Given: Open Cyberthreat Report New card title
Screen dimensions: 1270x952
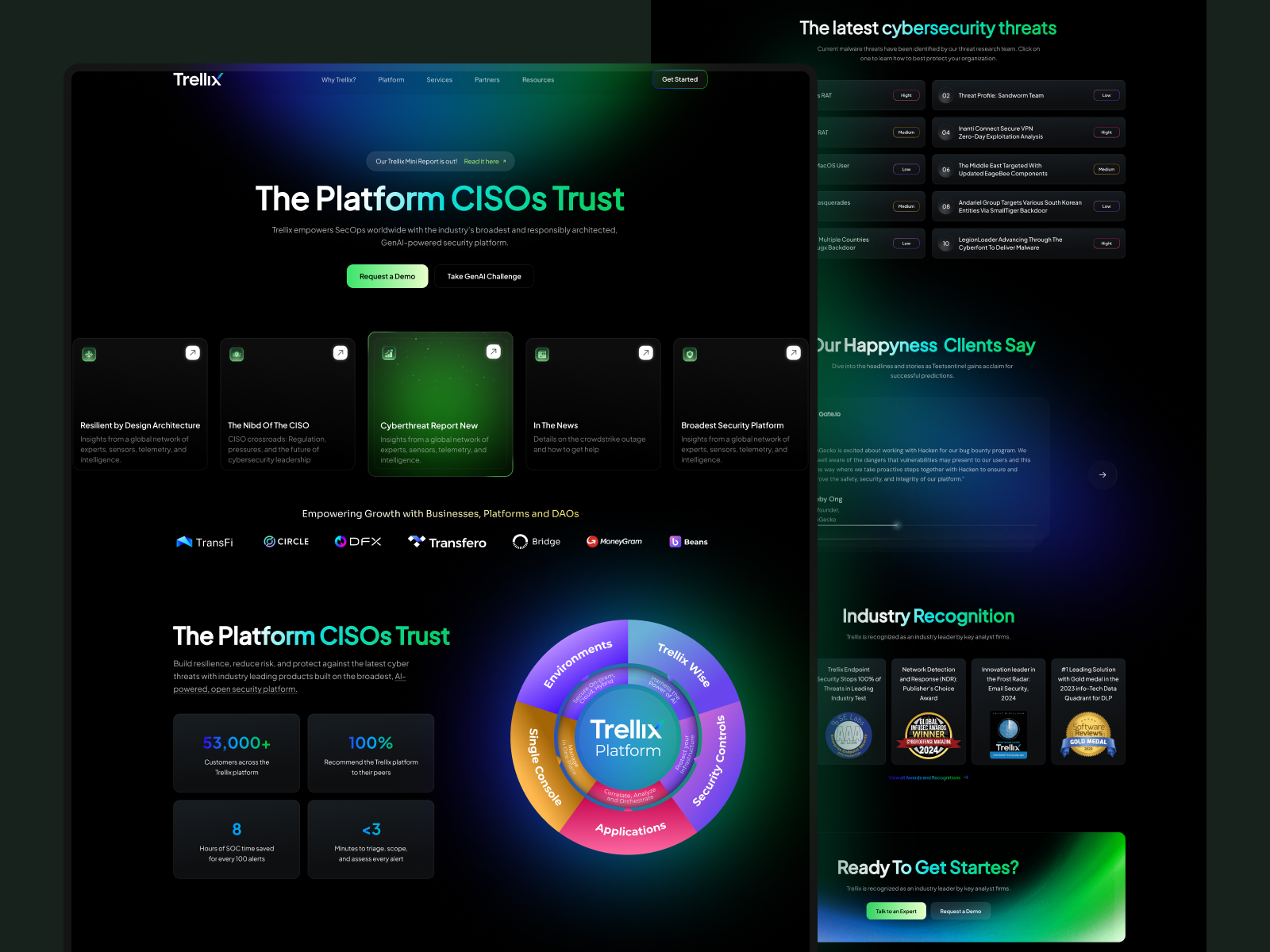Looking at the screenshot, I should (429, 426).
